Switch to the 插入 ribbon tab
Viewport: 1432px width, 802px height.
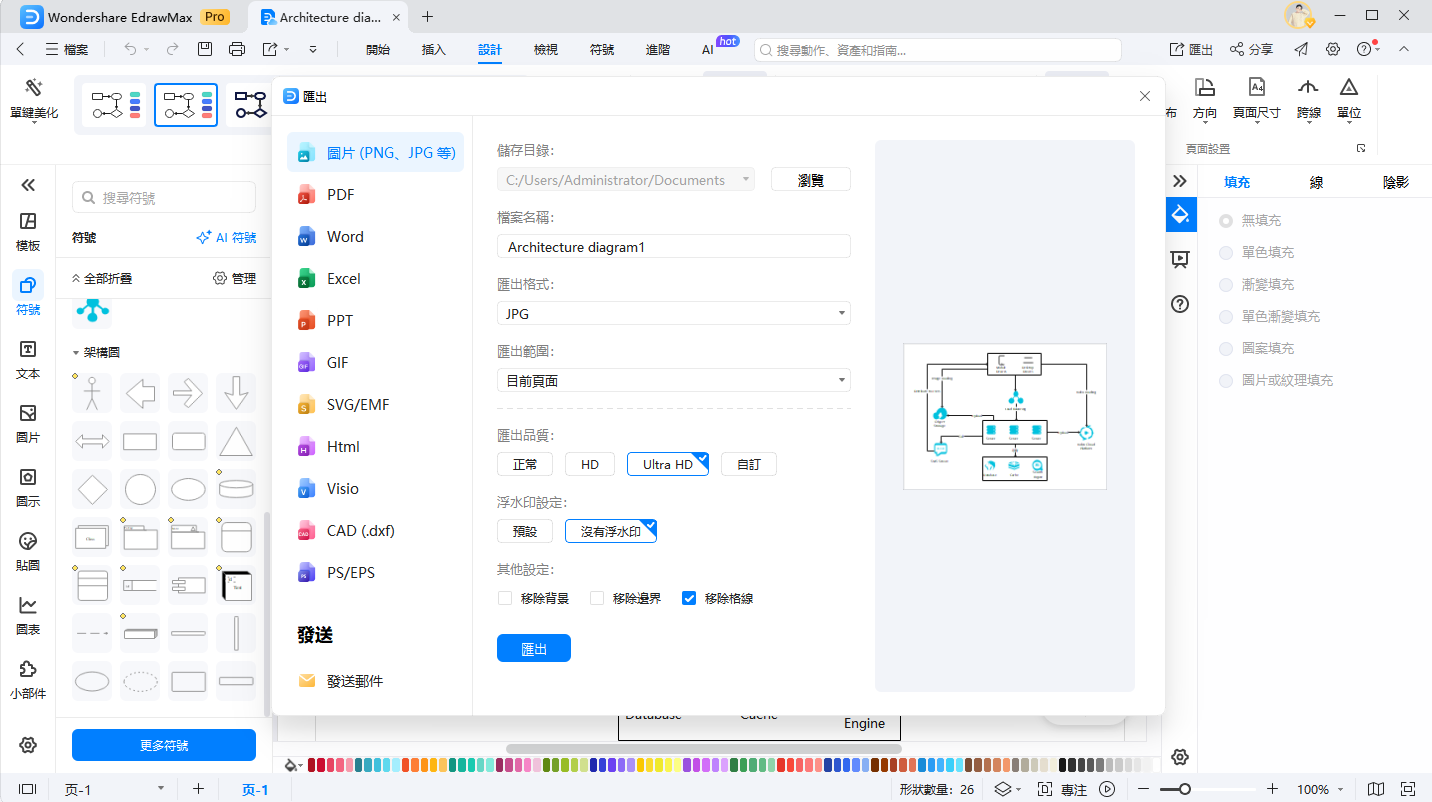tap(434, 49)
